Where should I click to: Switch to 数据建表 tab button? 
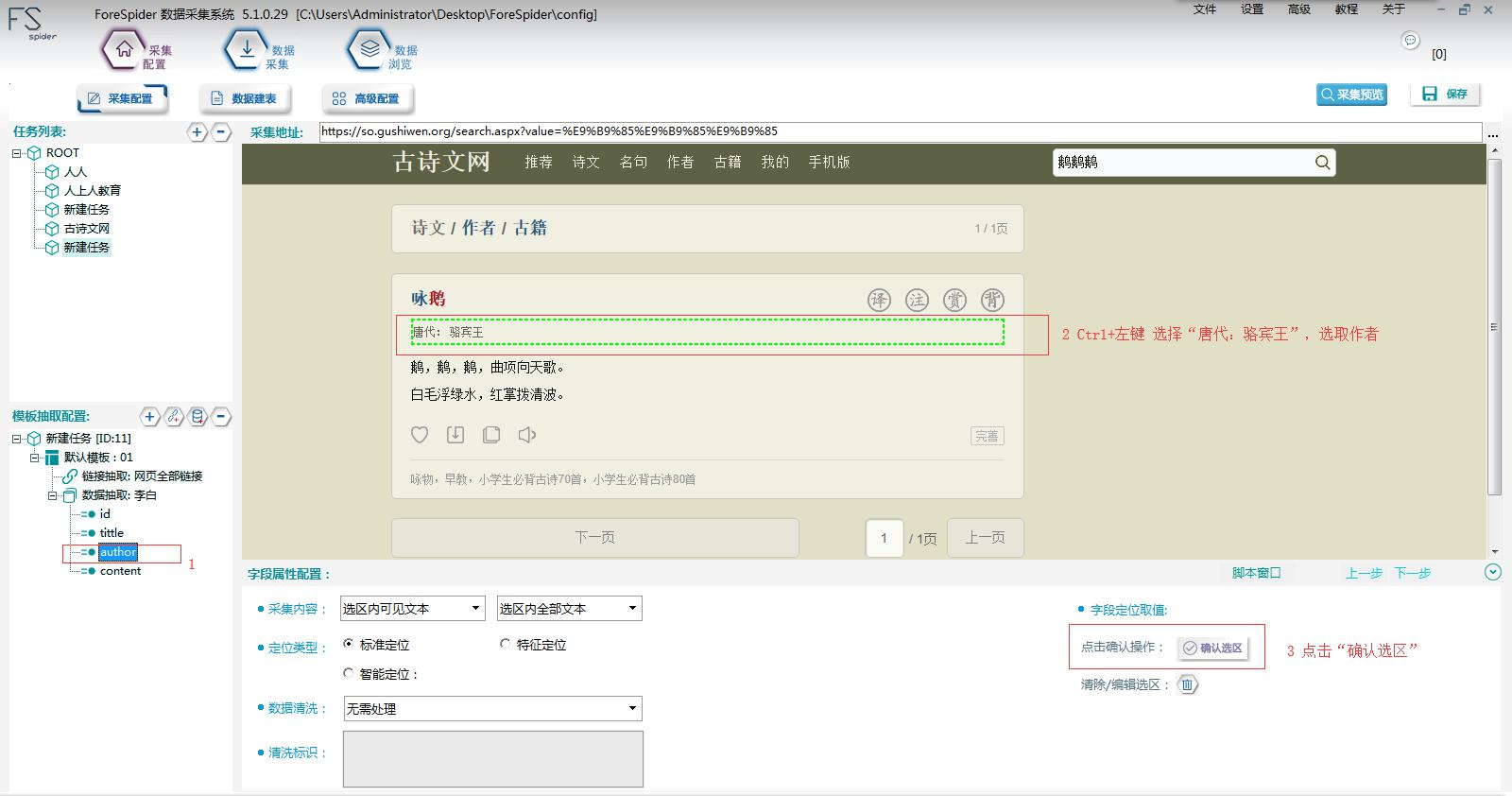[245, 98]
